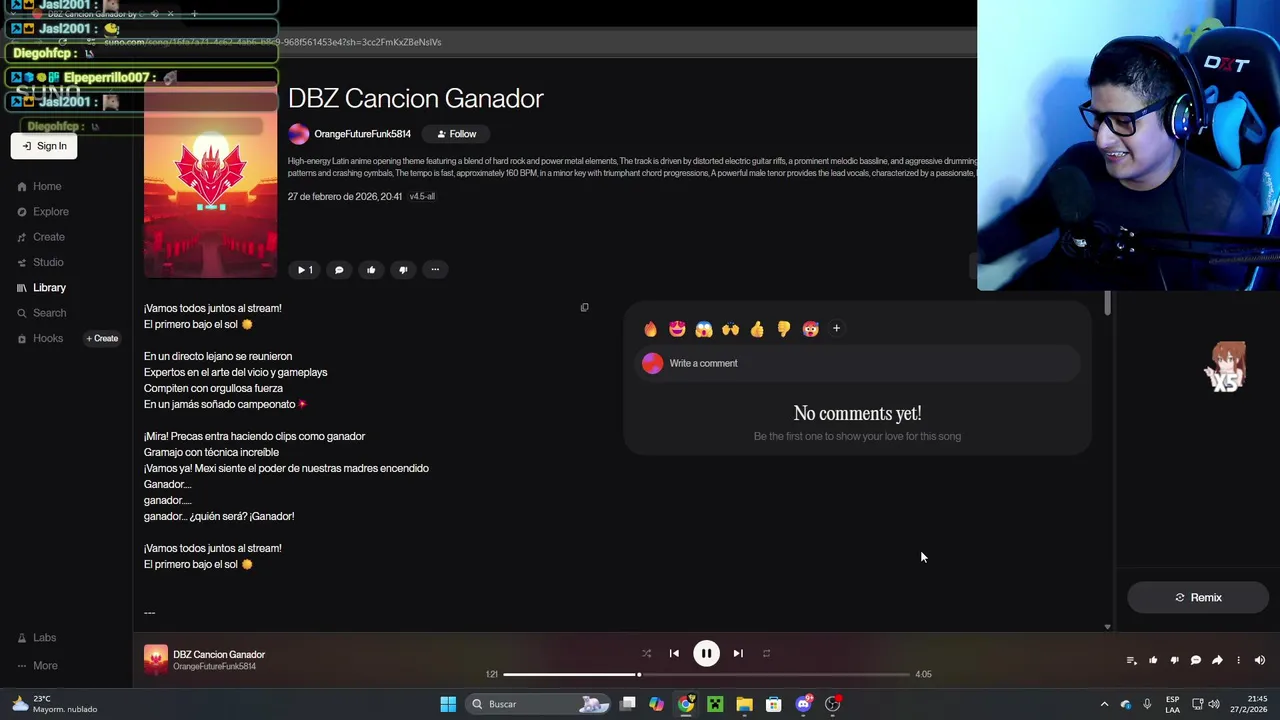Open Hooks in sidebar
Viewport: 1280px width, 720px height.
tap(40, 338)
